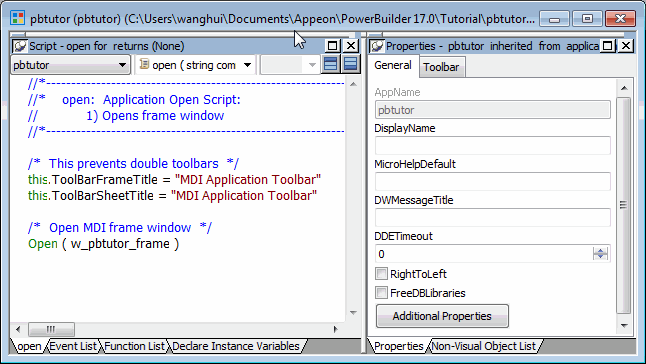
Task: Close the pbtutor main window
Action: pos(620,19)
